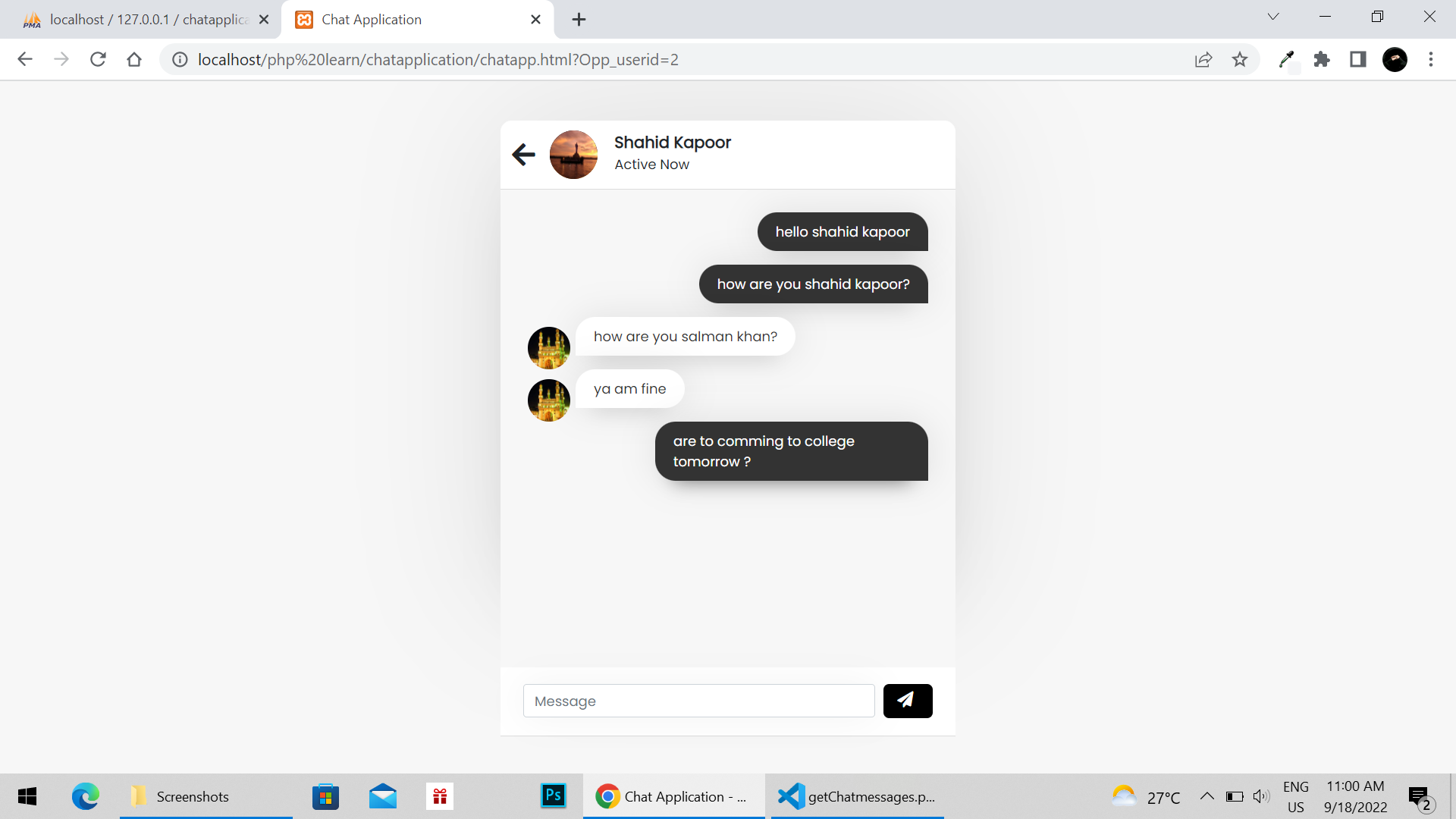
Task: Open Microsoft Store from the taskbar
Action: pyautogui.click(x=325, y=796)
